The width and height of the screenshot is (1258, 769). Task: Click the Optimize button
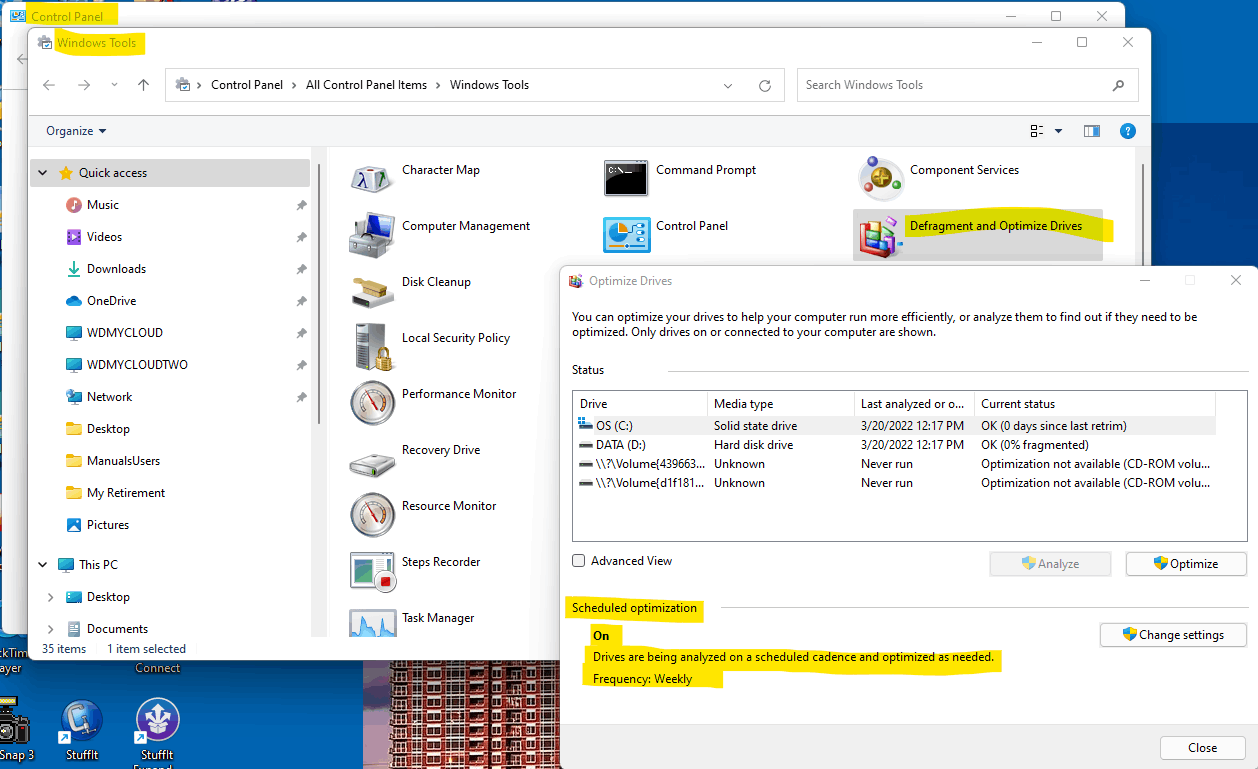tap(1186, 564)
